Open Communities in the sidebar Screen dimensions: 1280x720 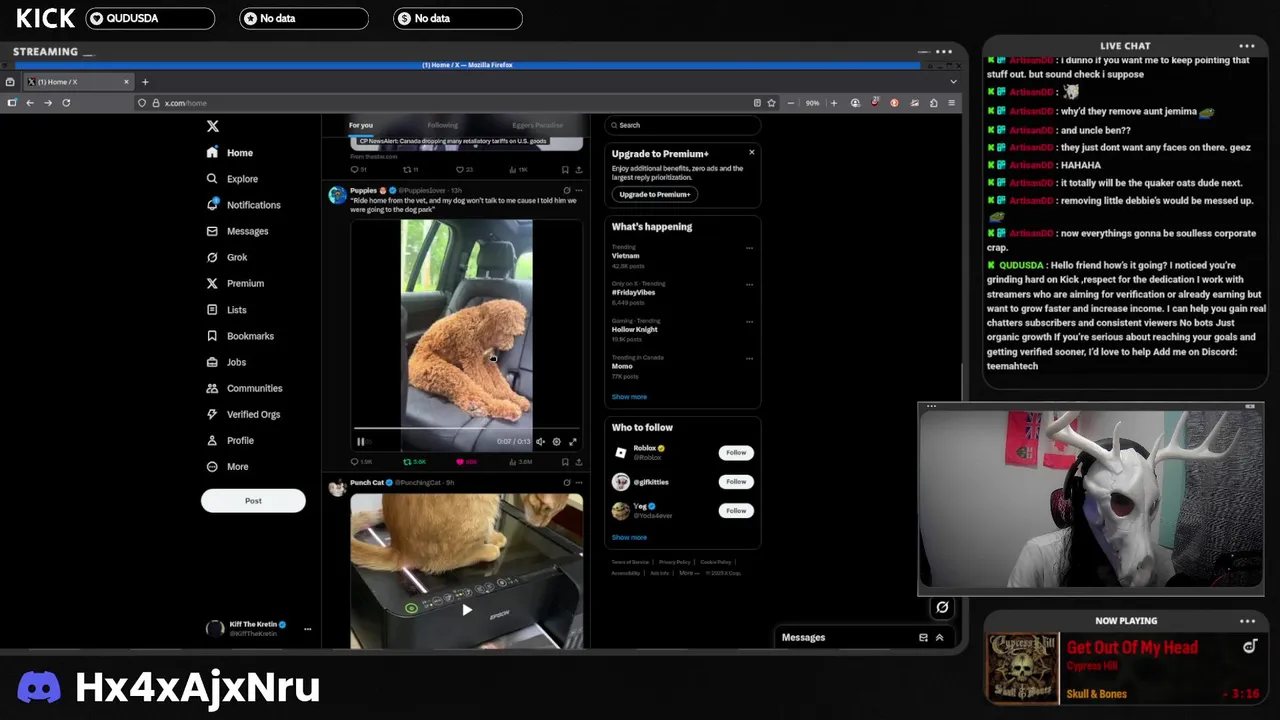(x=244, y=388)
